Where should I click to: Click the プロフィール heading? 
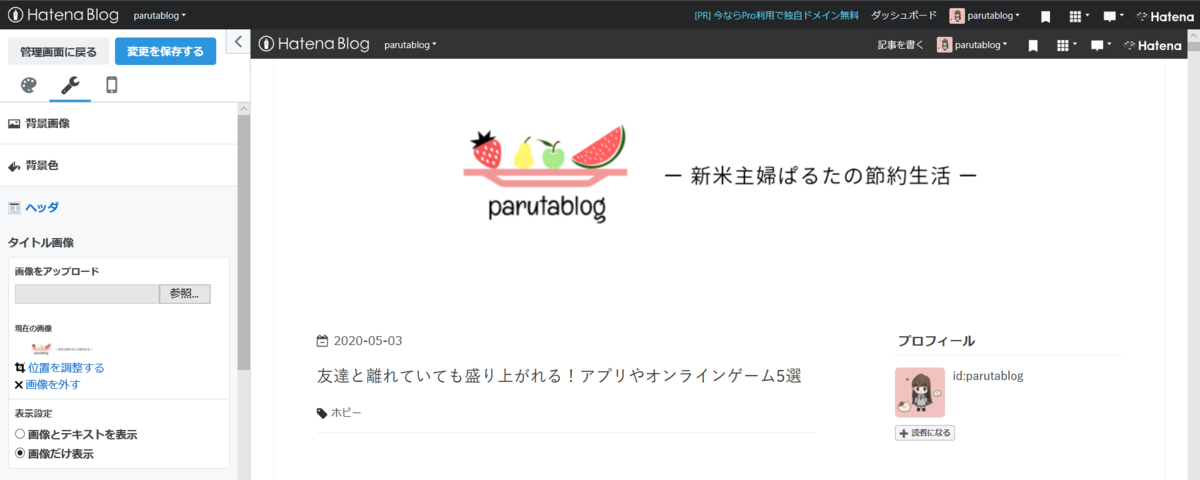[x=935, y=340]
